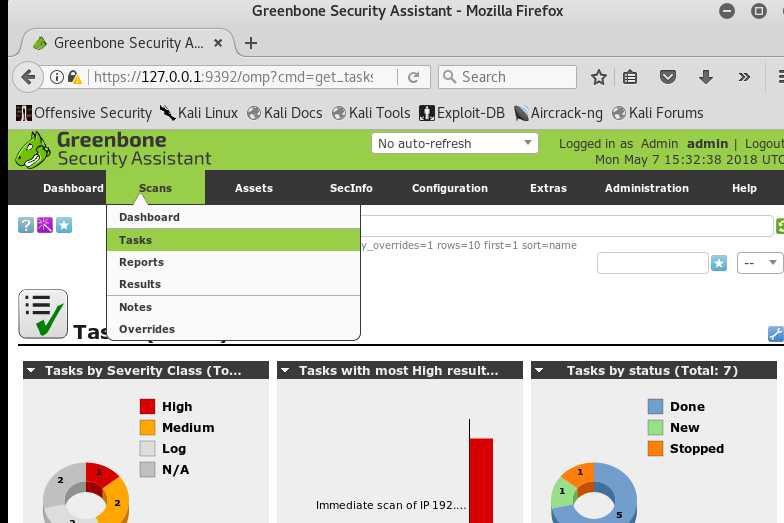Click the browser Search box
The width and height of the screenshot is (784, 523).
pyautogui.click(x=508, y=77)
